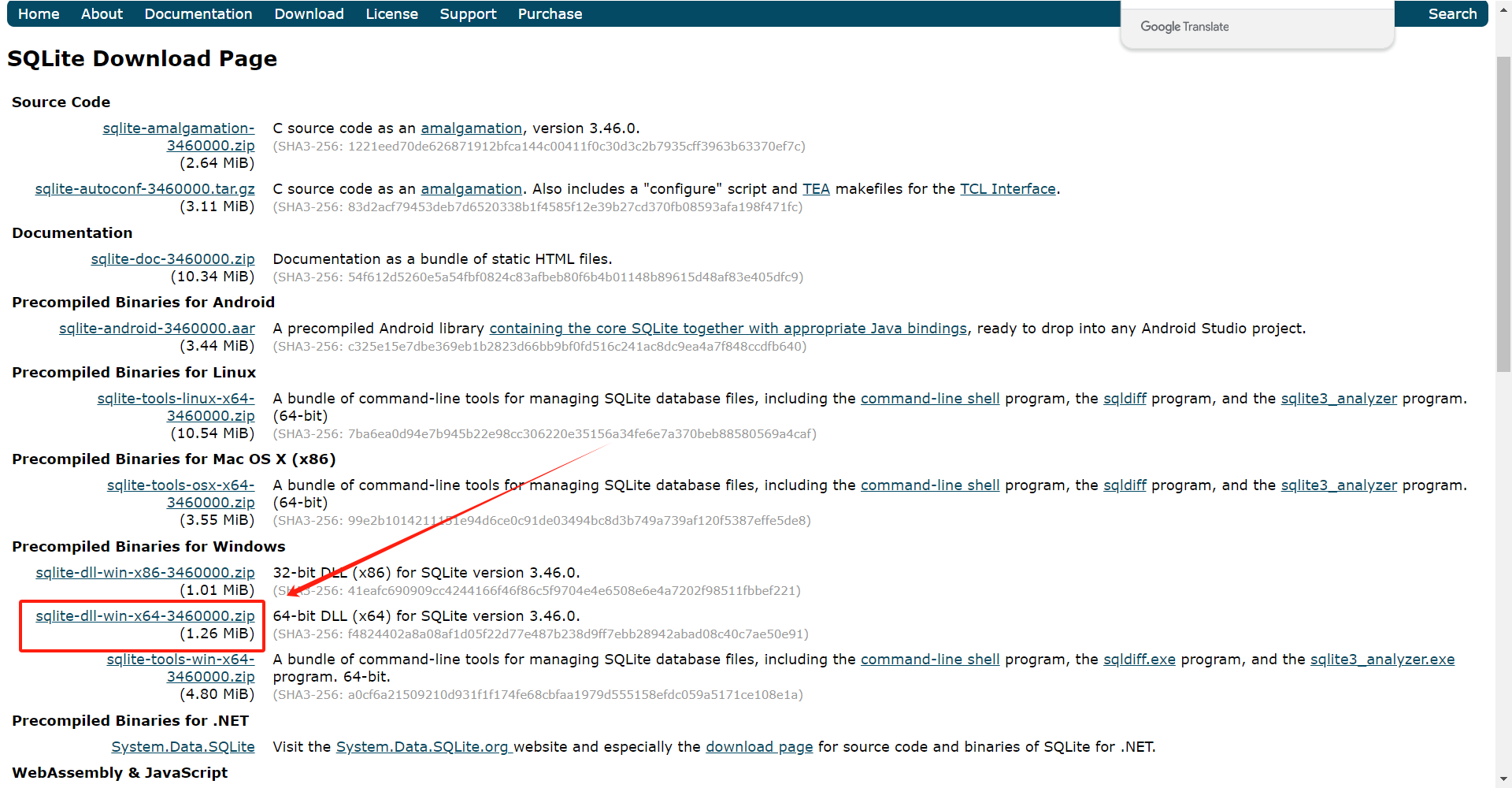The height and width of the screenshot is (788, 1512).
Task: Download sqlite-android-3460000.aar library
Action: pyautogui.click(x=157, y=329)
